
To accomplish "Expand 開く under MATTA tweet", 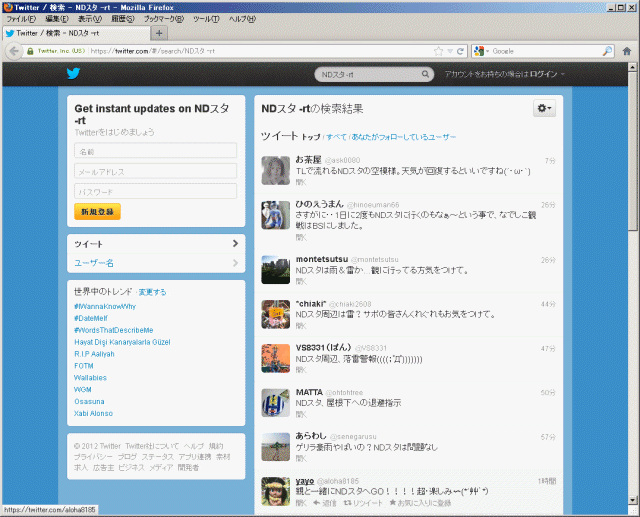I will point(301,414).
